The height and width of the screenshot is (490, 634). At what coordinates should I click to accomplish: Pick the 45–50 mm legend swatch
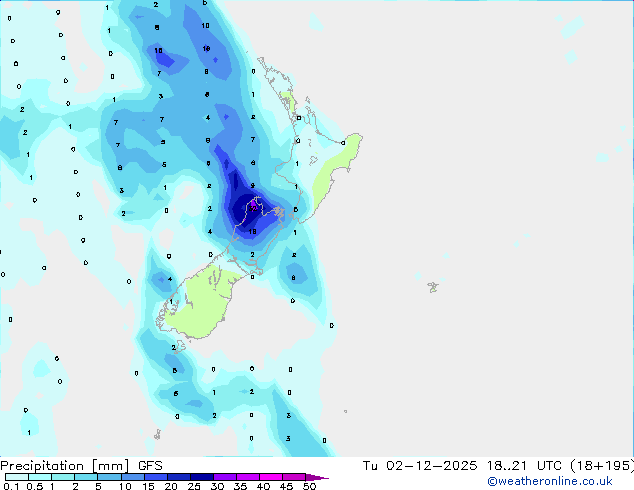[294, 477]
